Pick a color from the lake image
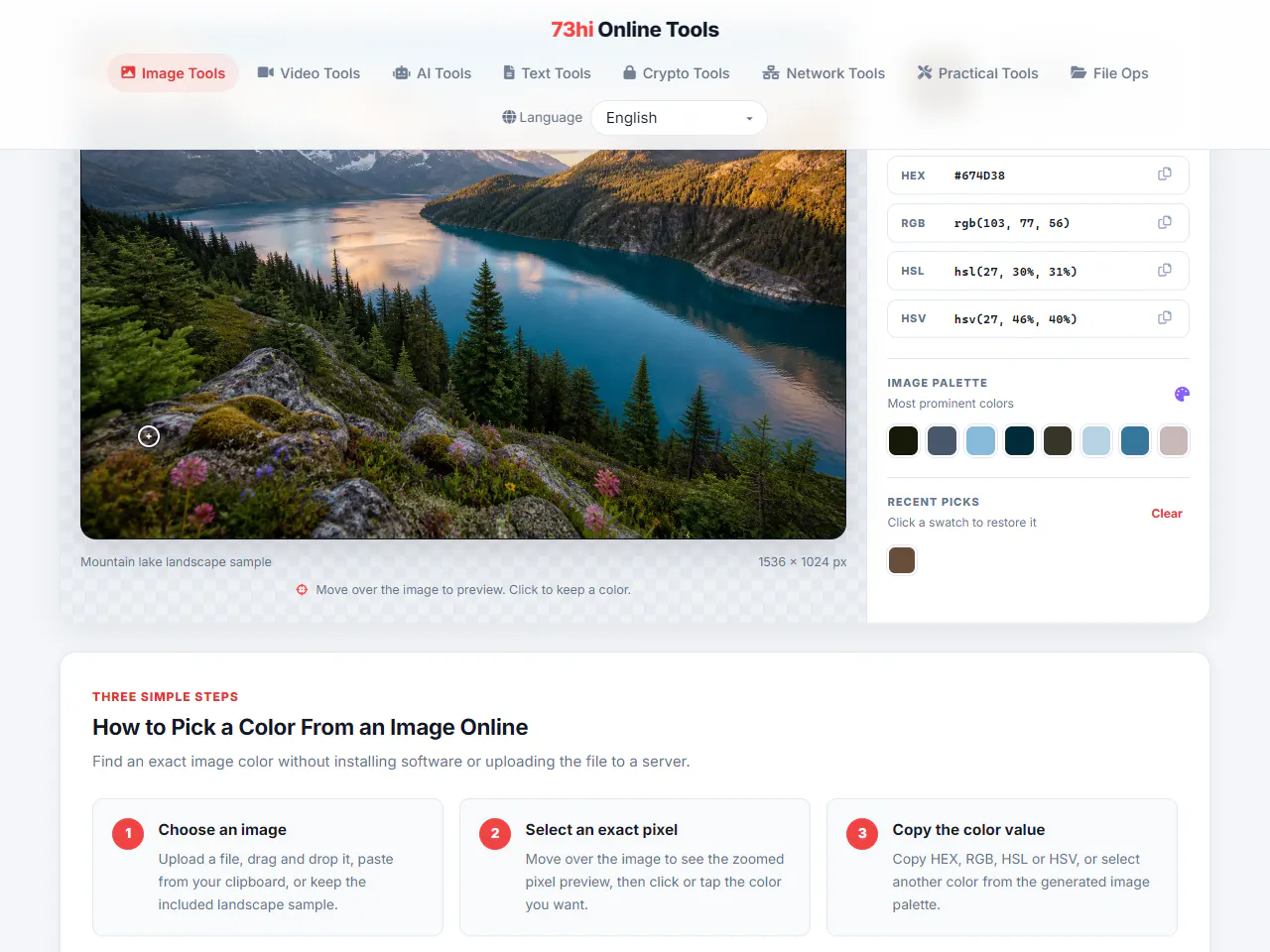1270x952 pixels. click(463, 344)
